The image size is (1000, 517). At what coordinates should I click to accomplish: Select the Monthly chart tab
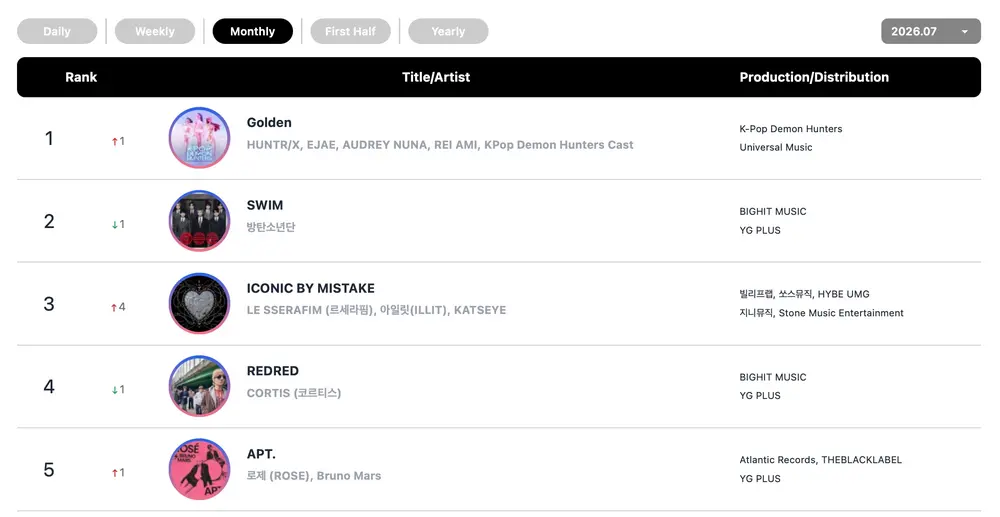(x=253, y=31)
